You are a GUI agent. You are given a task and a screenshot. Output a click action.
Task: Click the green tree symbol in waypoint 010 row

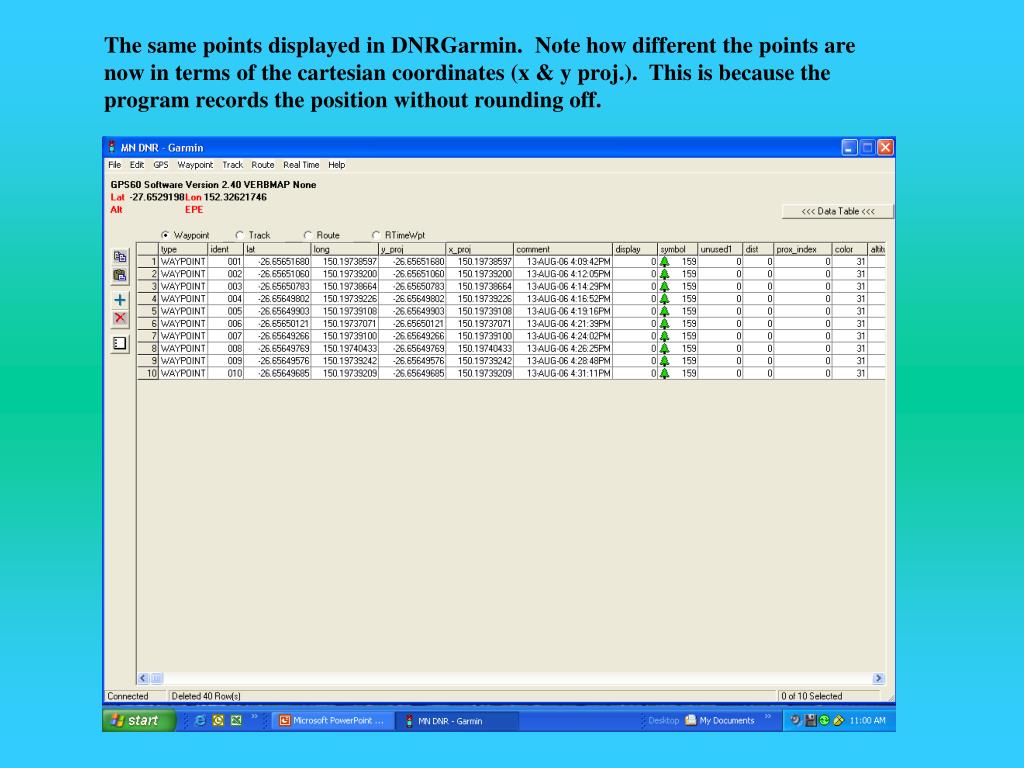pyautogui.click(x=664, y=374)
